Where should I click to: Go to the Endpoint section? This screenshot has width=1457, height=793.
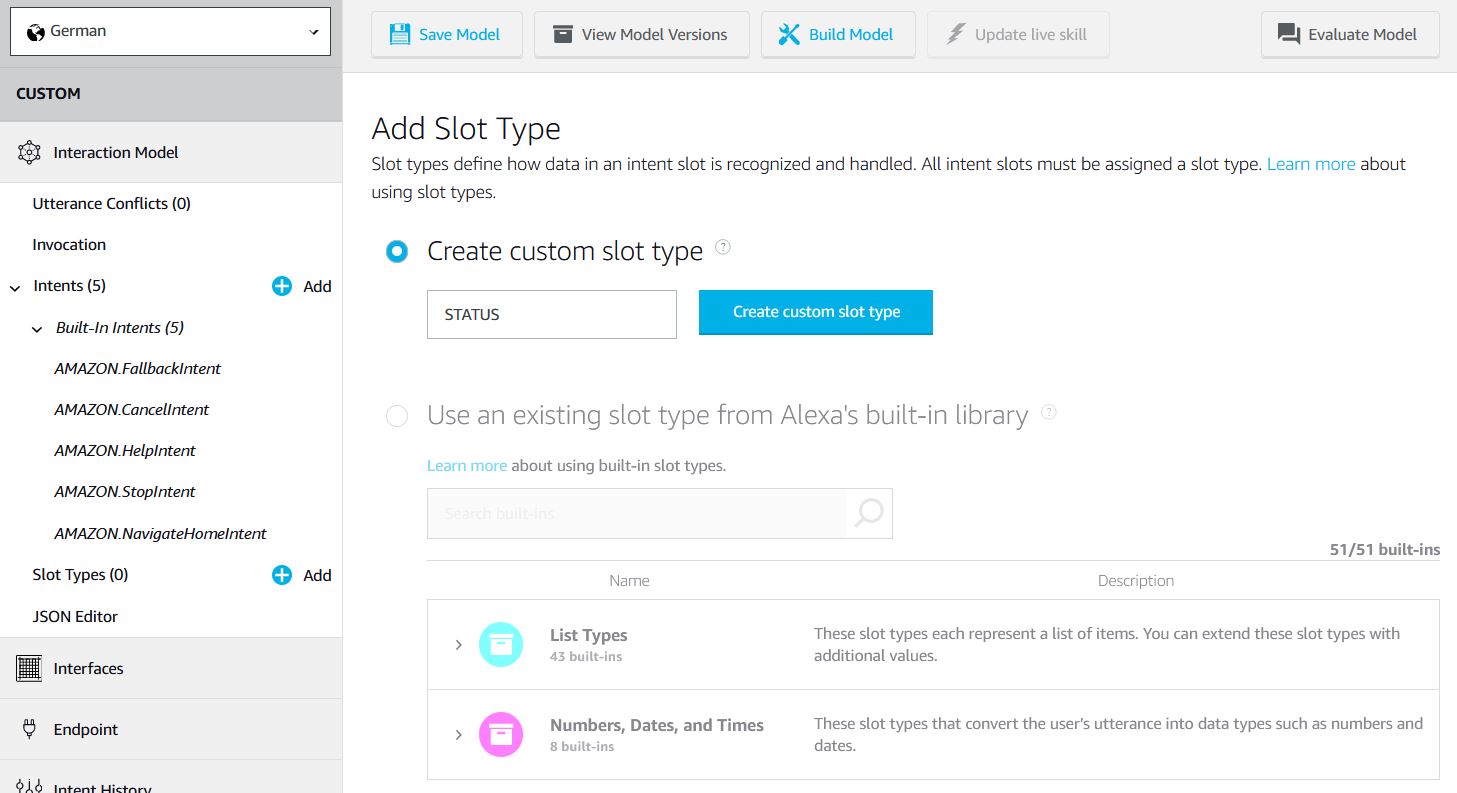85,729
